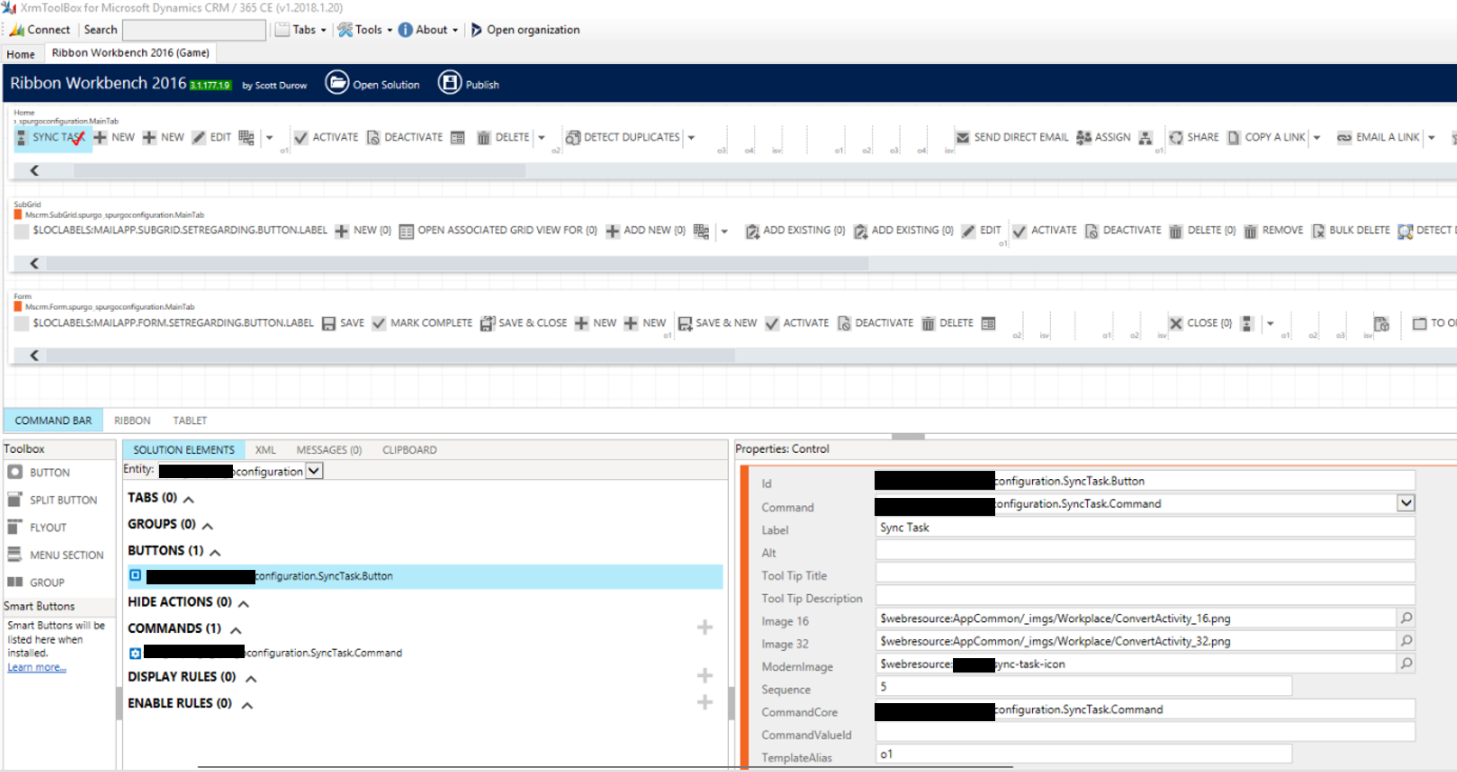The image size is (1457, 772).
Task: Click the SAVE button in Form bar
Action: pos(343,324)
